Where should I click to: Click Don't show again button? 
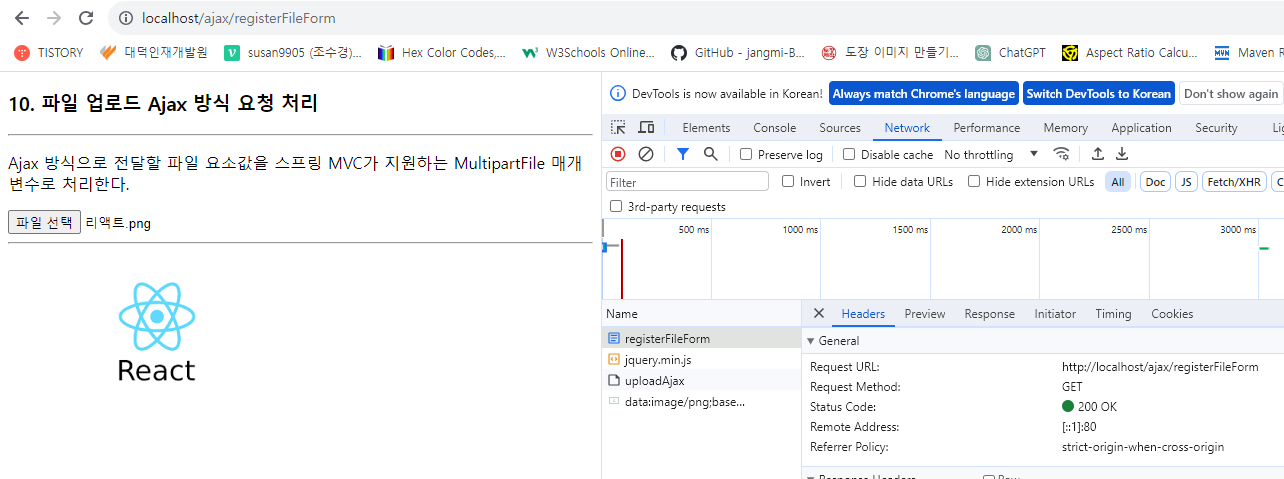pyautogui.click(x=1231, y=94)
